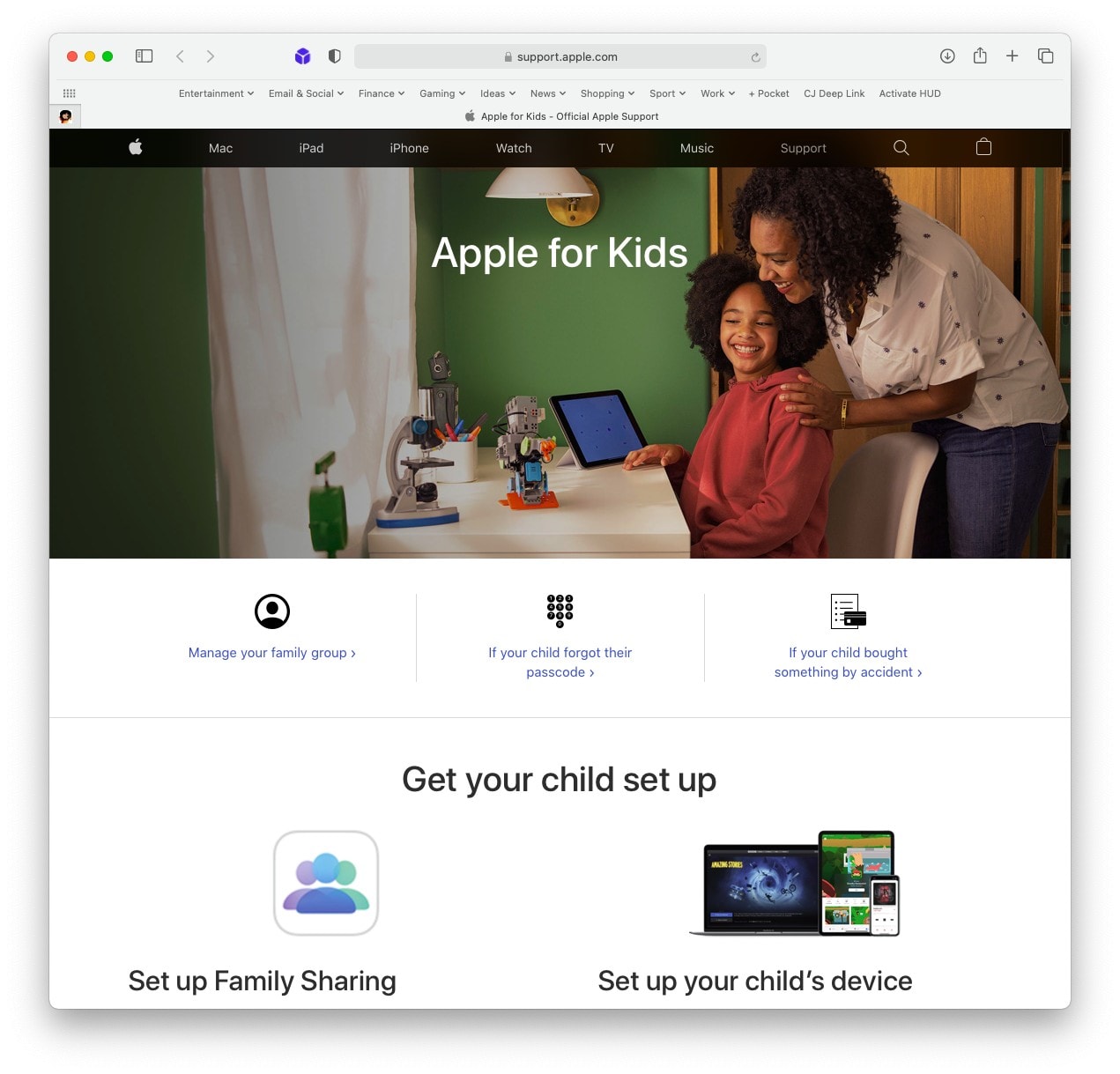The image size is (1120, 1074).
Task: Open the Share sheet icon
Action: (980, 56)
